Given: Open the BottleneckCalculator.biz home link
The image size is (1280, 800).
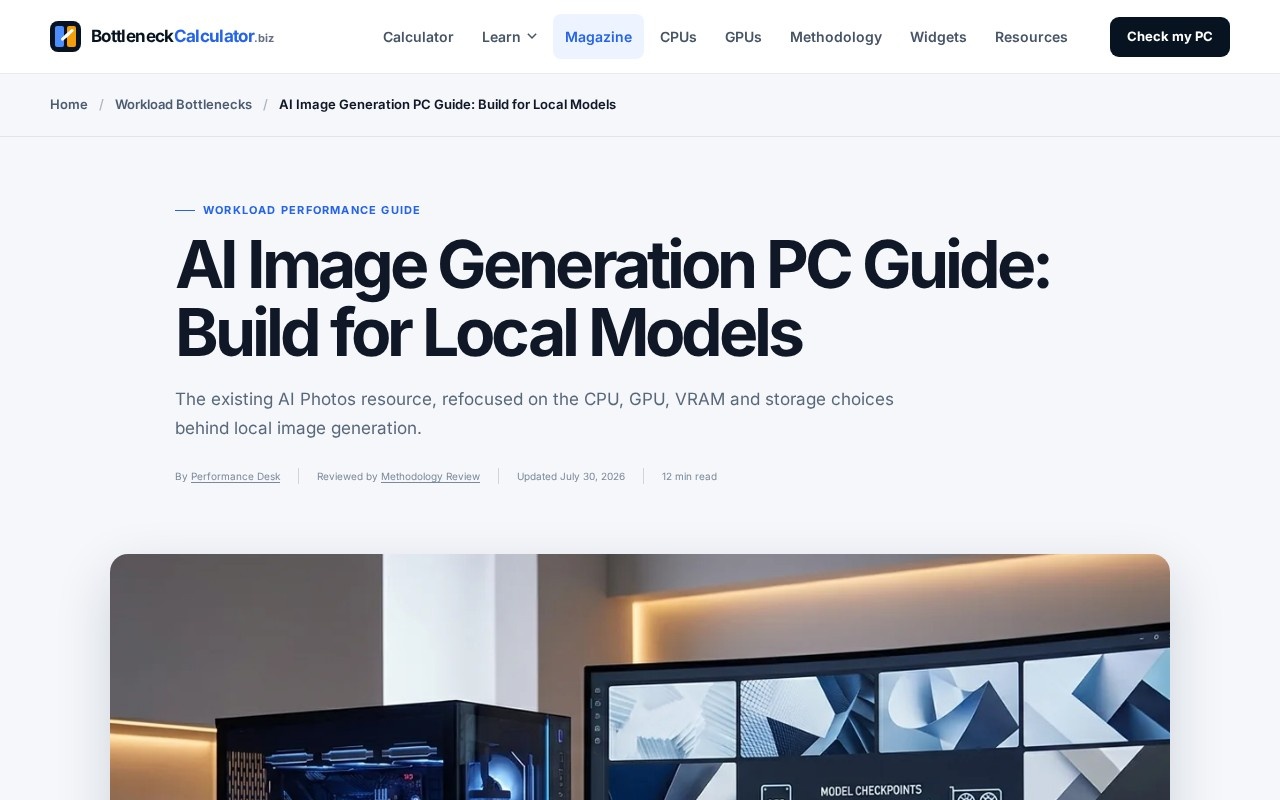Looking at the screenshot, I should [162, 37].
